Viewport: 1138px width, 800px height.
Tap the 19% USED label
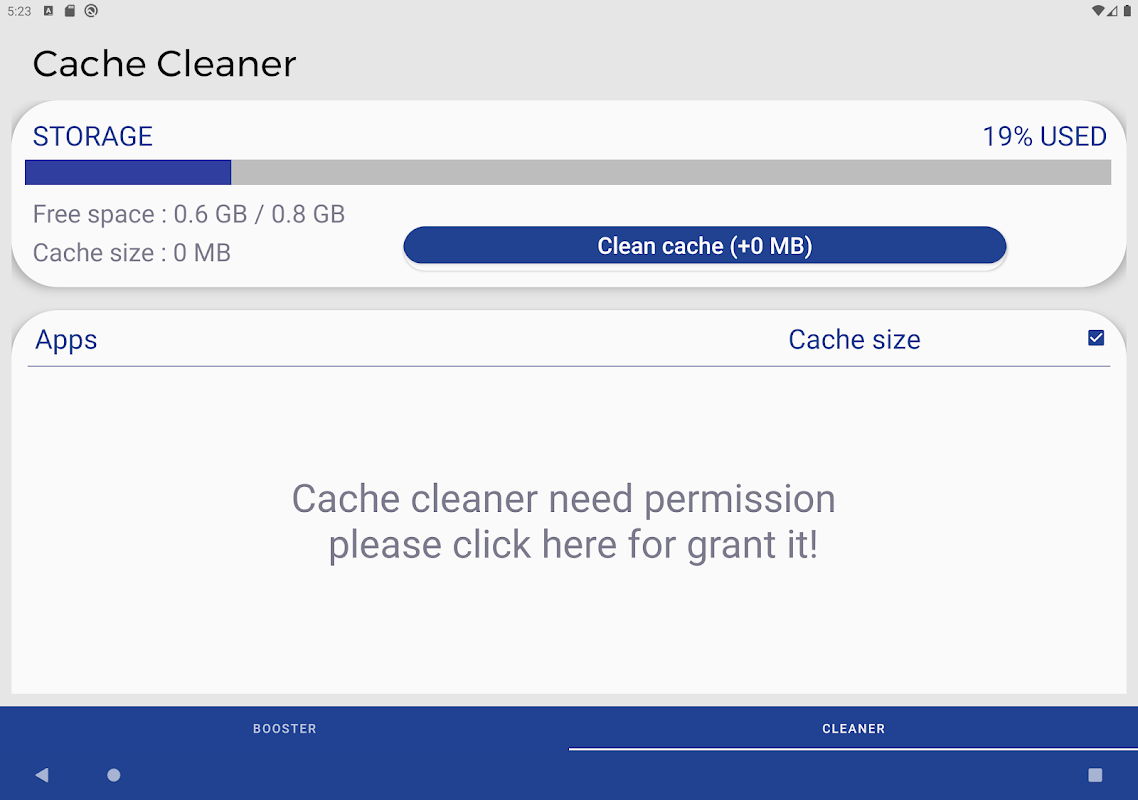tap(1044, 137)
